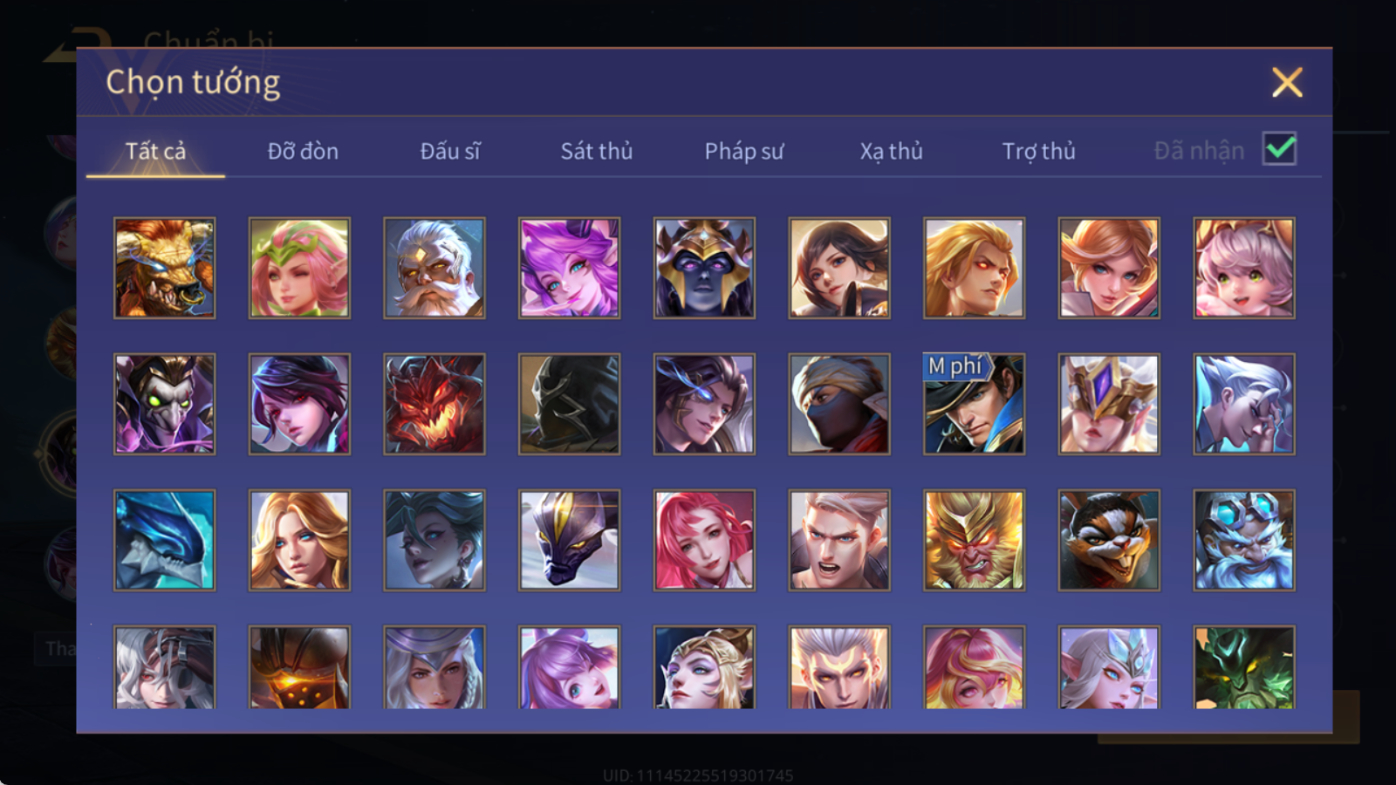1396x785 pixels.
Task: Switch to the 'Đỡ đòn' tab
Action: point(303,151)
